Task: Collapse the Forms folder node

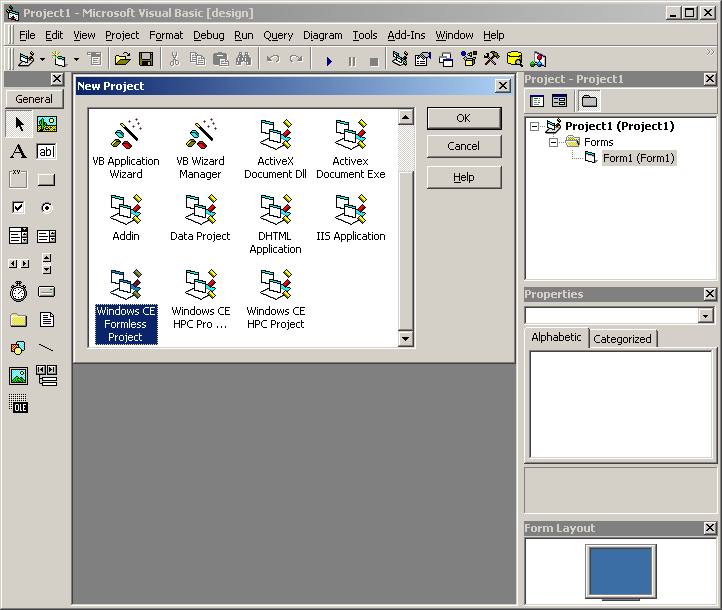Action: (553, 142)
